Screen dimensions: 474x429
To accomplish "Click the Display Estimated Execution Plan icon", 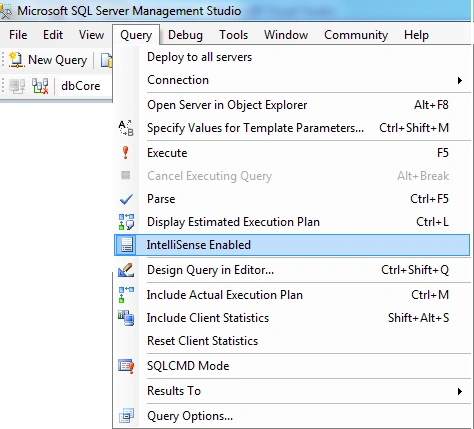I will (x=126, y=222).
